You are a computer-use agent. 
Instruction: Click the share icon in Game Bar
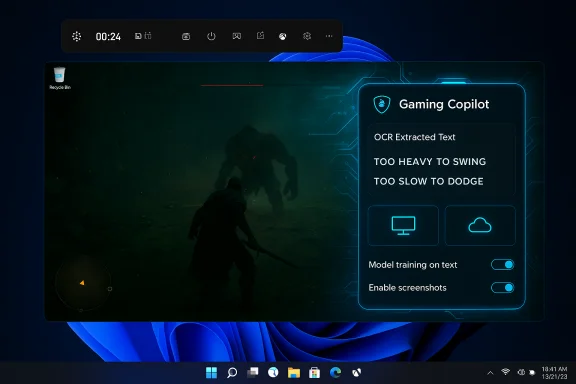(260, 36)
